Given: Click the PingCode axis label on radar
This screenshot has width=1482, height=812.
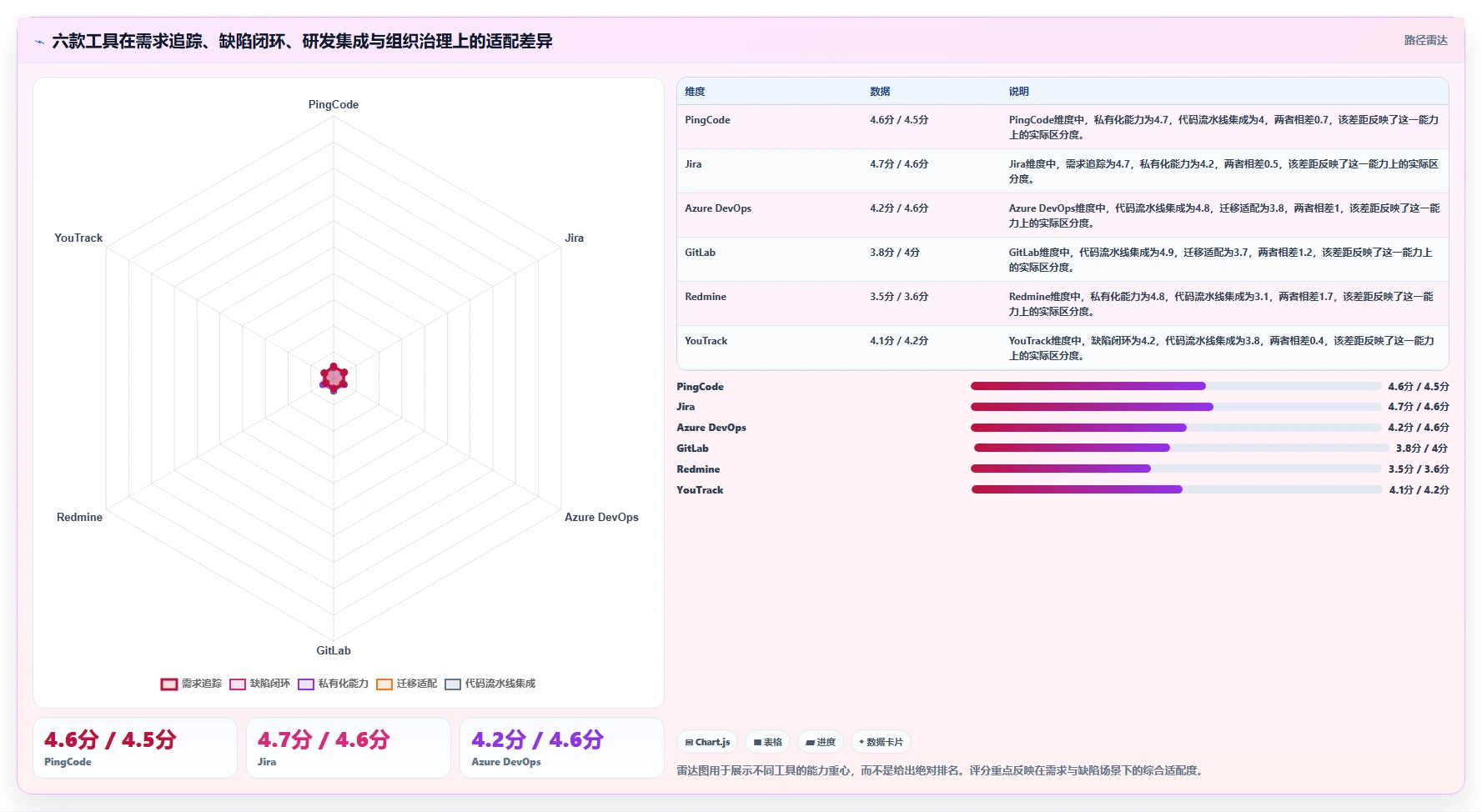Looking at the screenshot, I should (334, 104).
